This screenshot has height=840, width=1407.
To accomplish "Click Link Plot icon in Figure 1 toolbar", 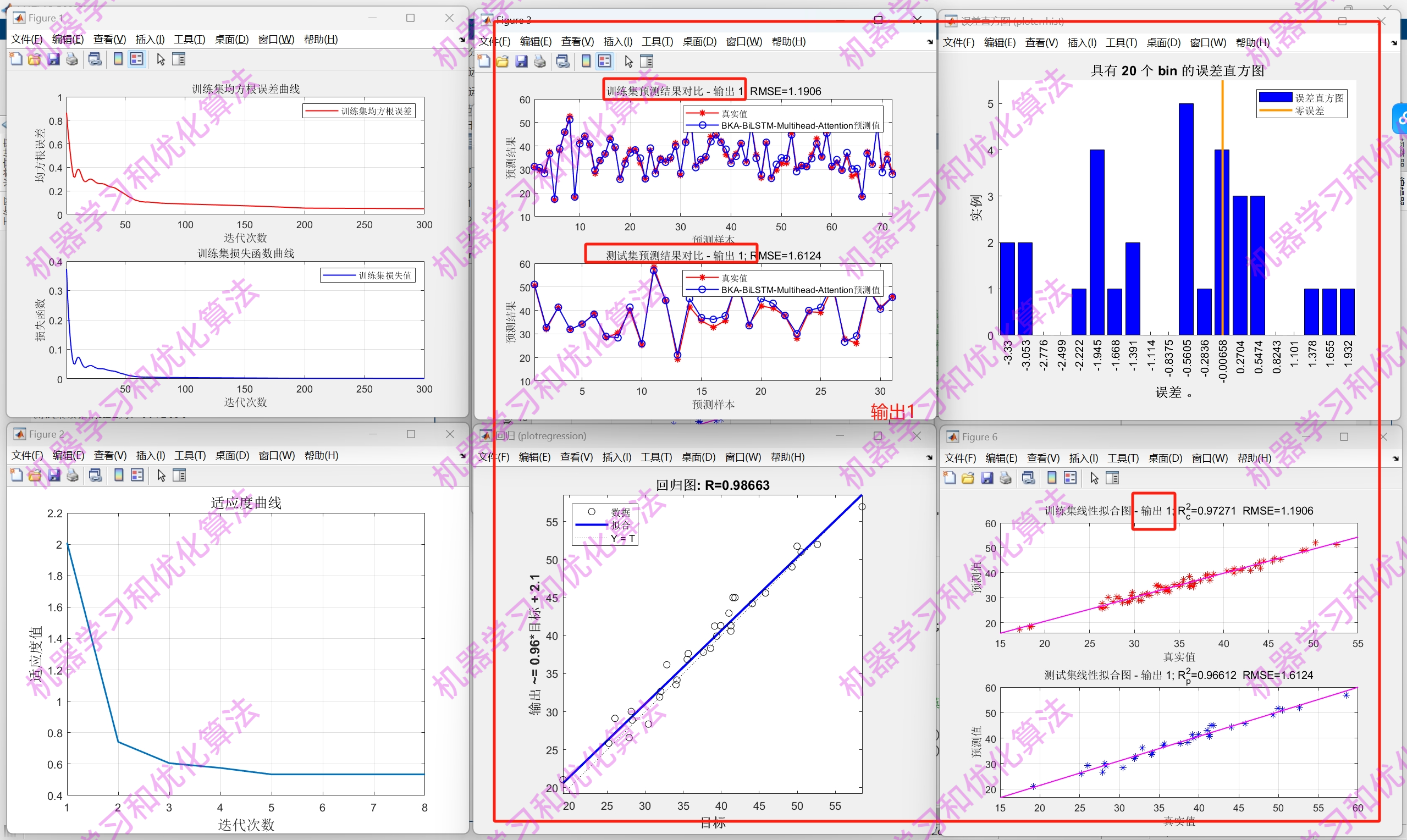I will [x=95, y=59].
